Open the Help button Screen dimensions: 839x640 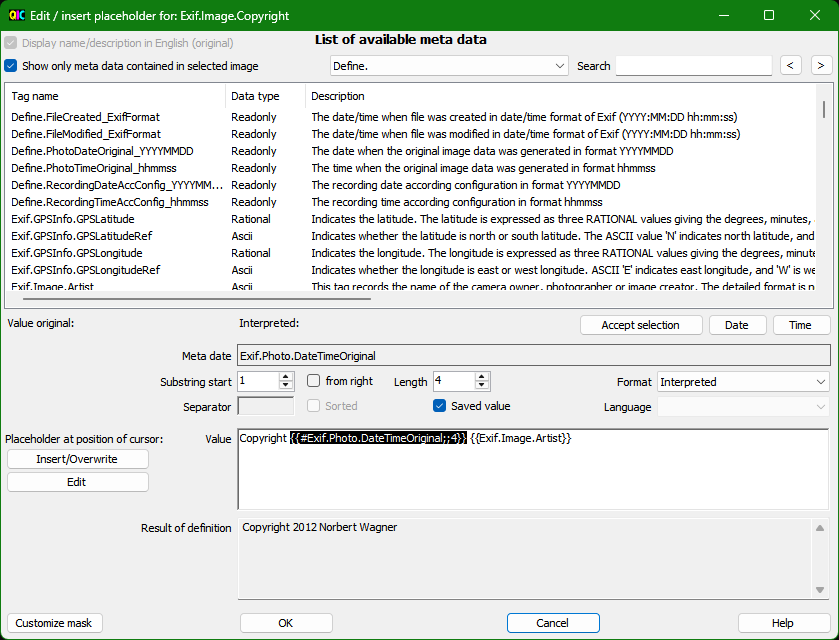tap(783, 623)
